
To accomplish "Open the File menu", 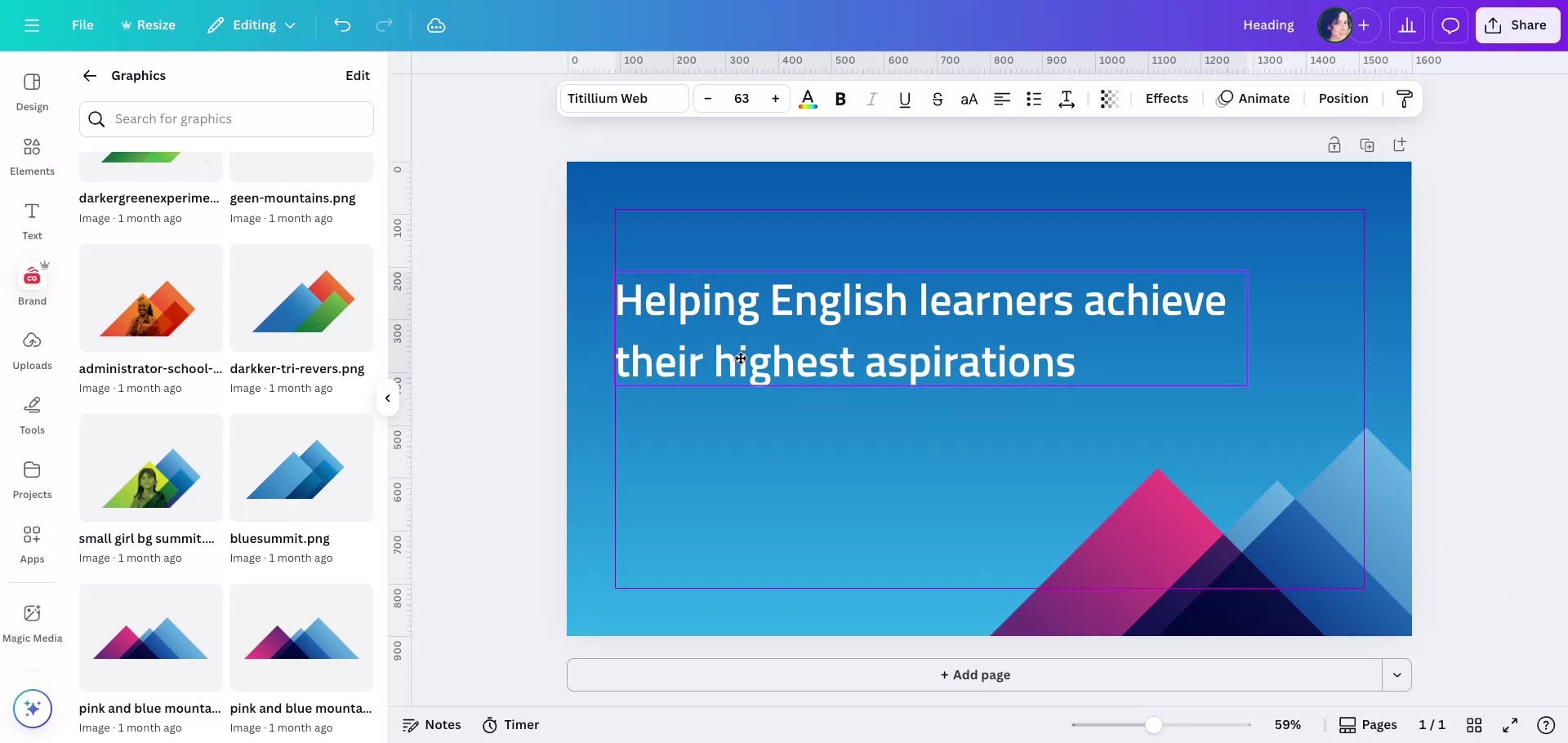I will coord(82,25).
